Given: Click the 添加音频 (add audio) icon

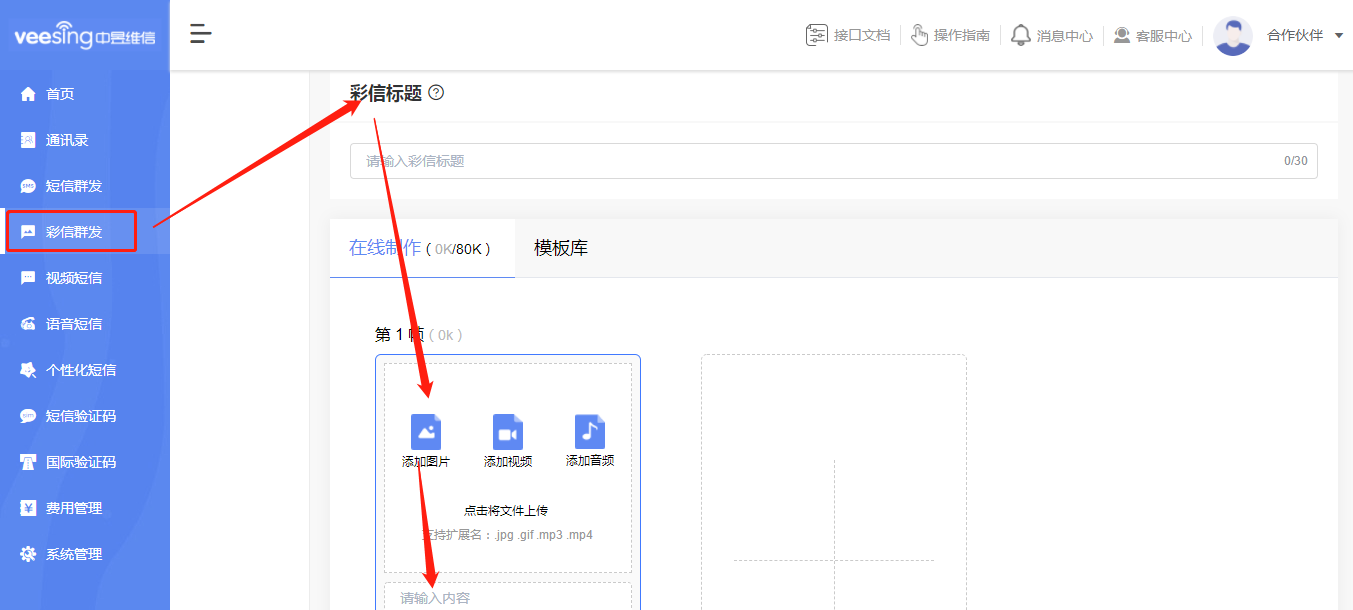Looking at the screenshot, I should pyautogui.click(x=589, y=430).
